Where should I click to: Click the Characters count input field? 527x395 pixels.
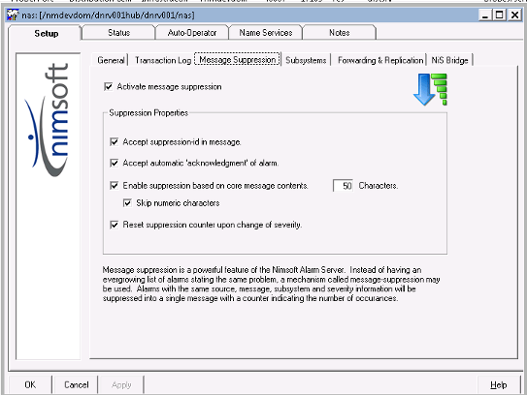(x=343, y=186)
